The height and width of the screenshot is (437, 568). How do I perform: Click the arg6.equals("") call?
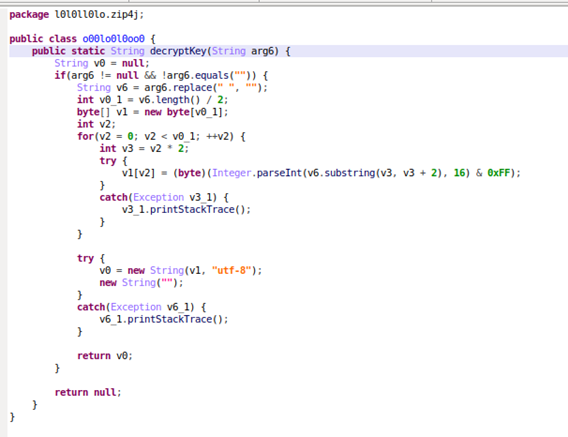click(x=210, y=75)
